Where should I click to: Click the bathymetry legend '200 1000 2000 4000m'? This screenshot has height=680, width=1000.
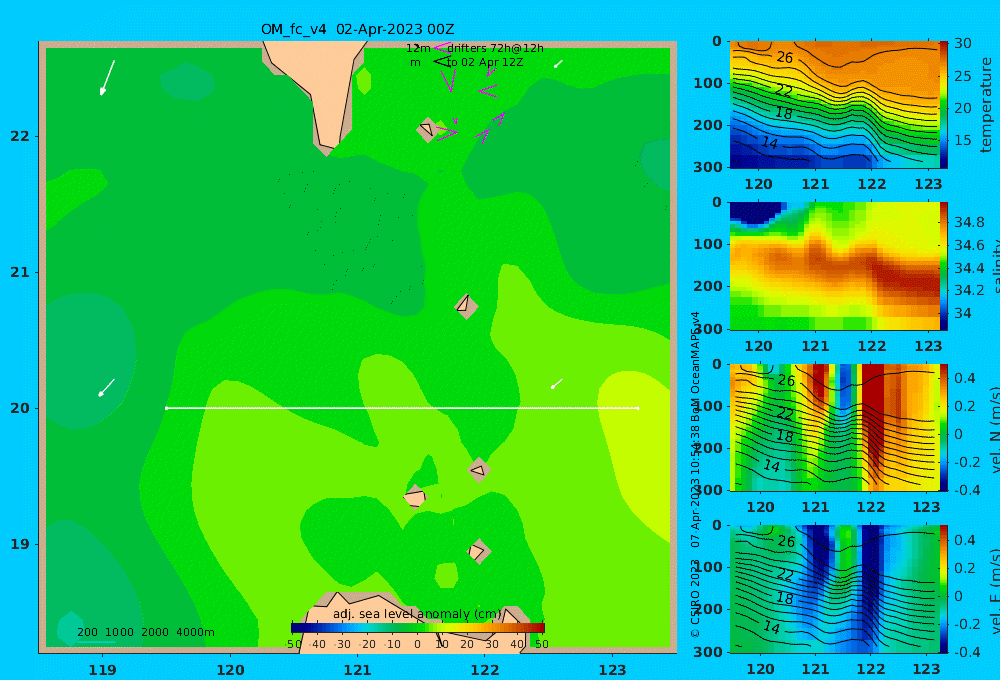pyautogui.click(x=145, y=632)
